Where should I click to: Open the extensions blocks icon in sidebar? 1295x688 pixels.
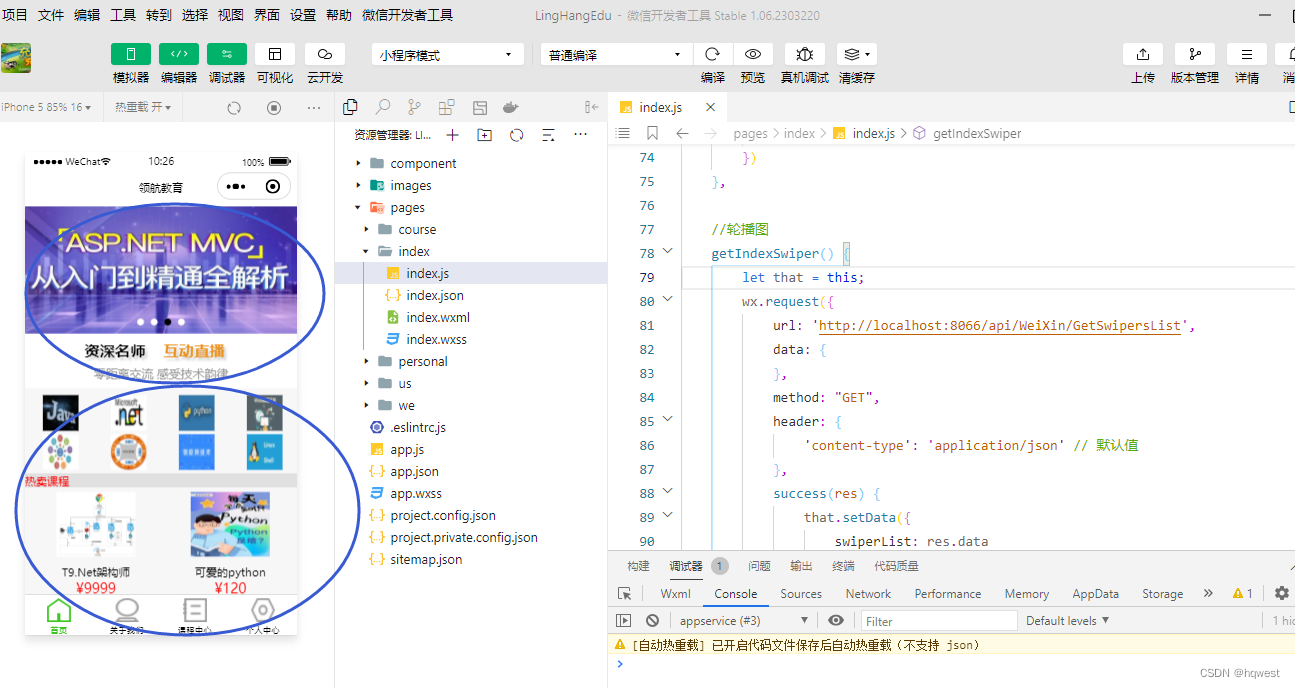(x=446, y=107)
